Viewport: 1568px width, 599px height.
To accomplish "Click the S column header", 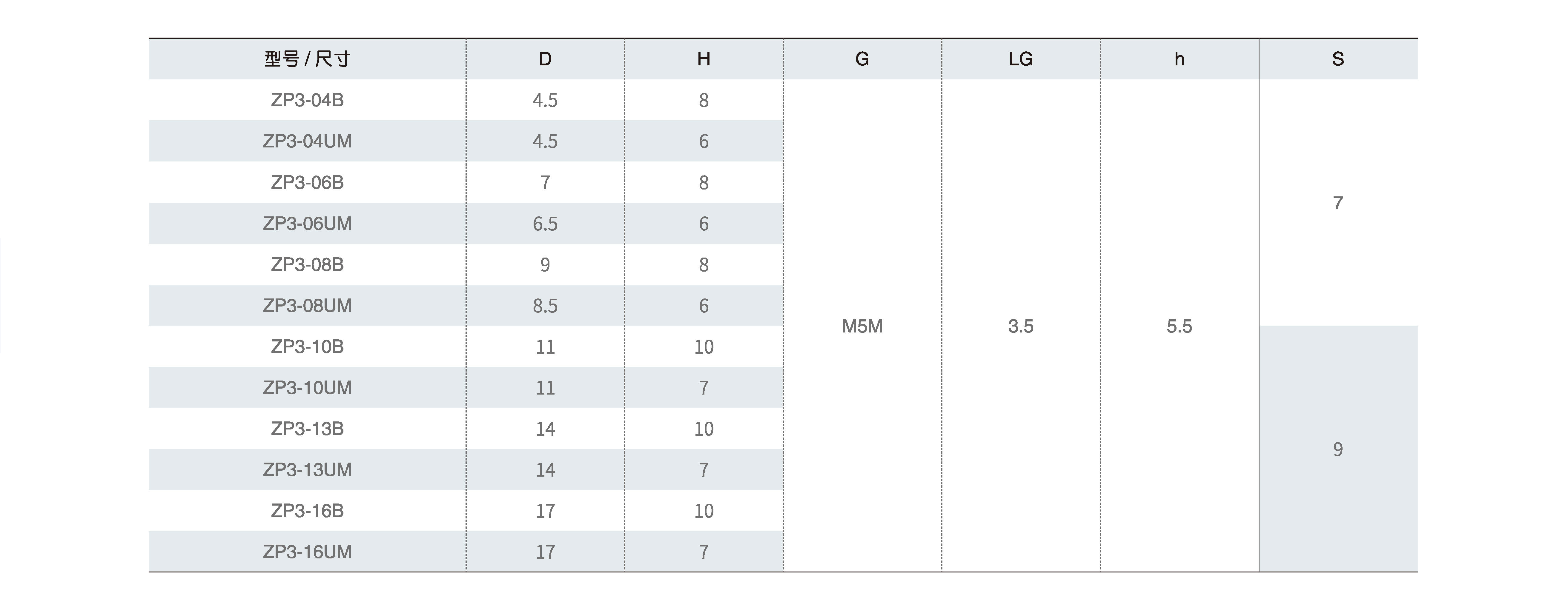I will tap(1338, 59).
